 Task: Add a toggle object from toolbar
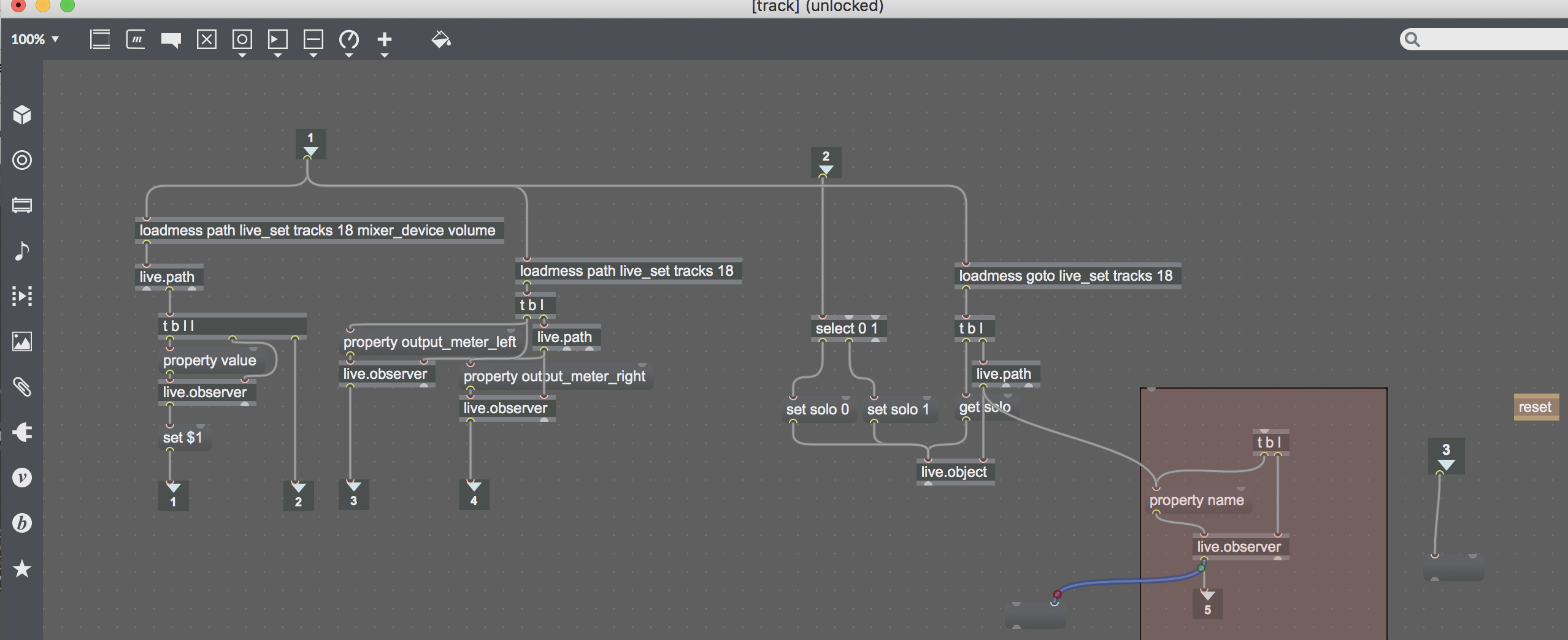click(x=207, y=40)
